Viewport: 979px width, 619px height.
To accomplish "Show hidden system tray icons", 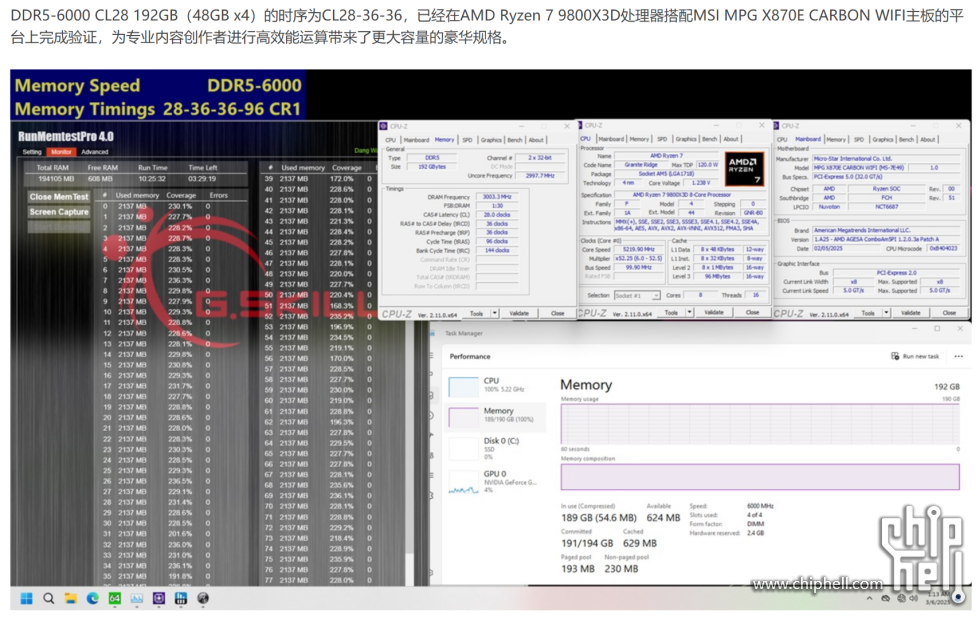I will (x=869, y=598).
